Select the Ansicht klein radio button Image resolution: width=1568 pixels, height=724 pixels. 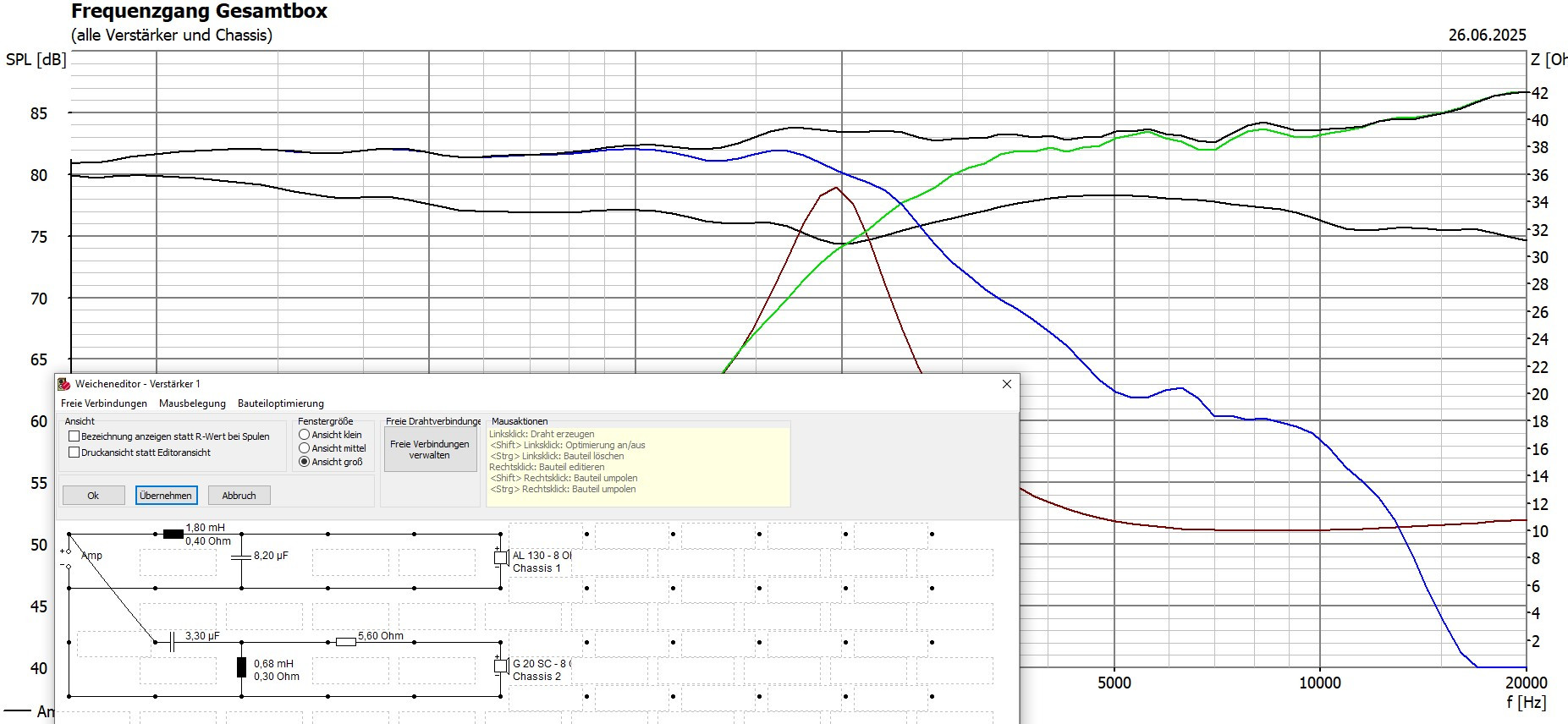304,435
